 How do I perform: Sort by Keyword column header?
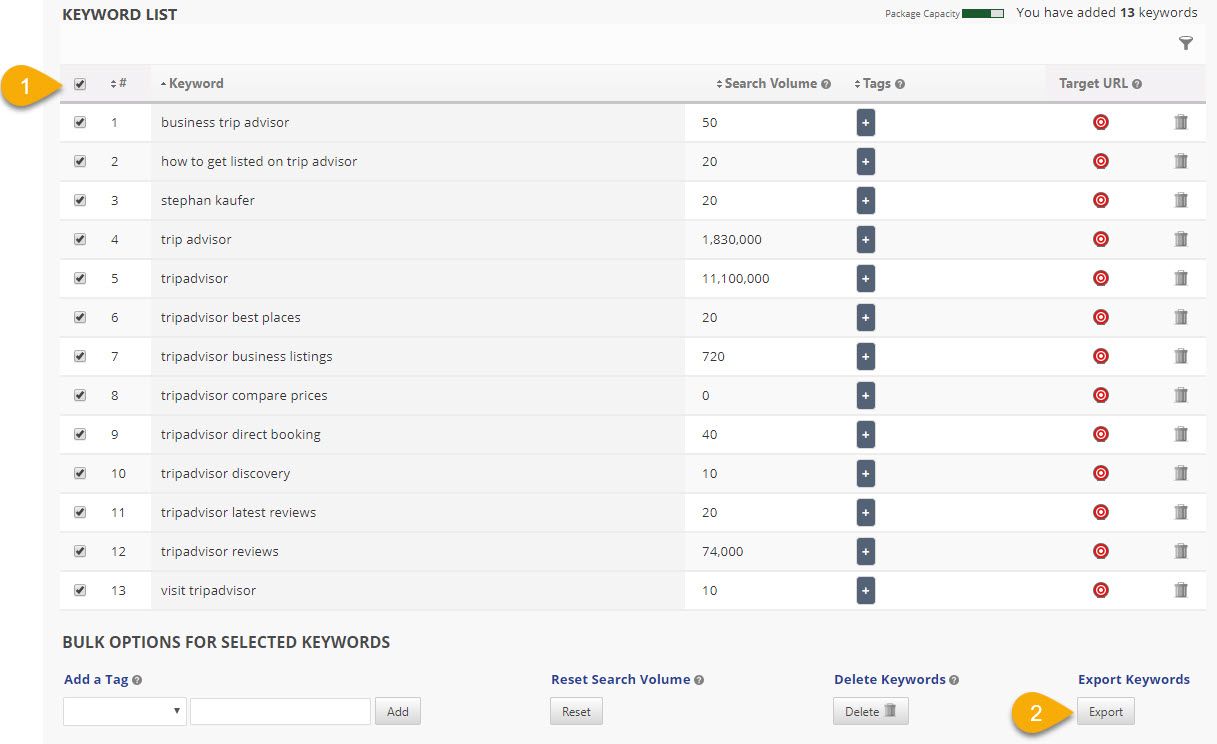[x=196, y=84]
